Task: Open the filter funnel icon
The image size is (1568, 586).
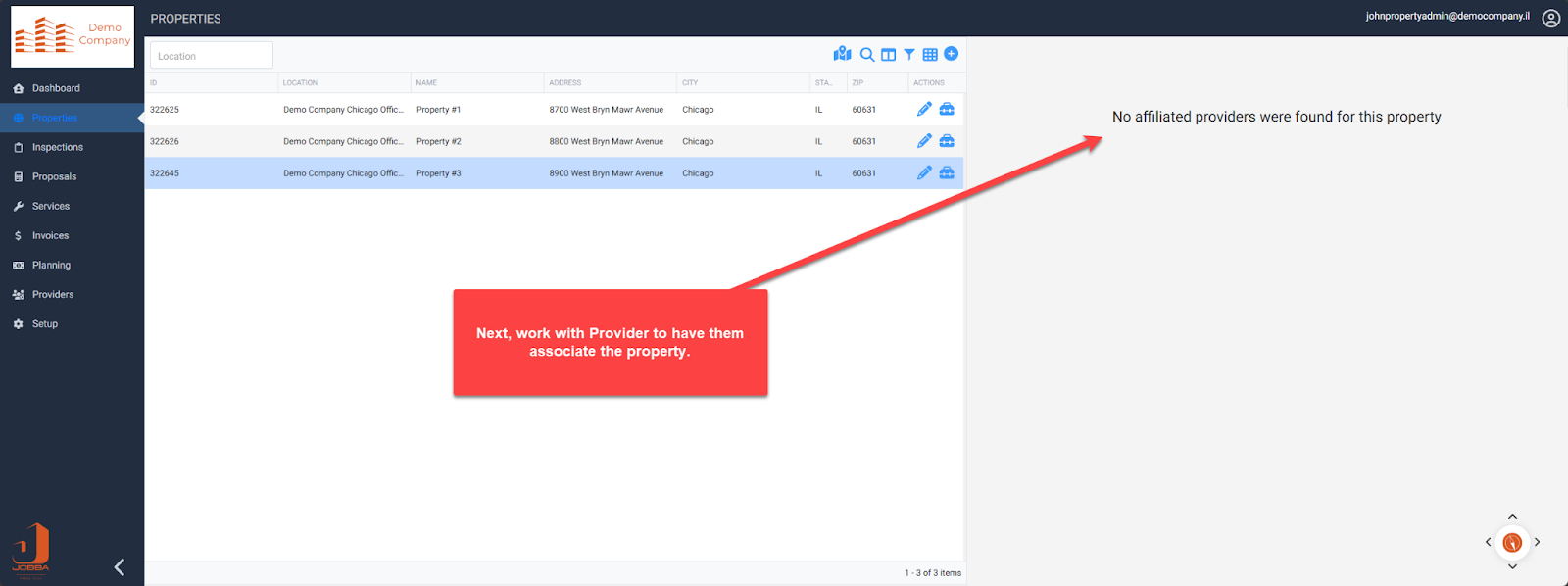Action: click(909, 55)
